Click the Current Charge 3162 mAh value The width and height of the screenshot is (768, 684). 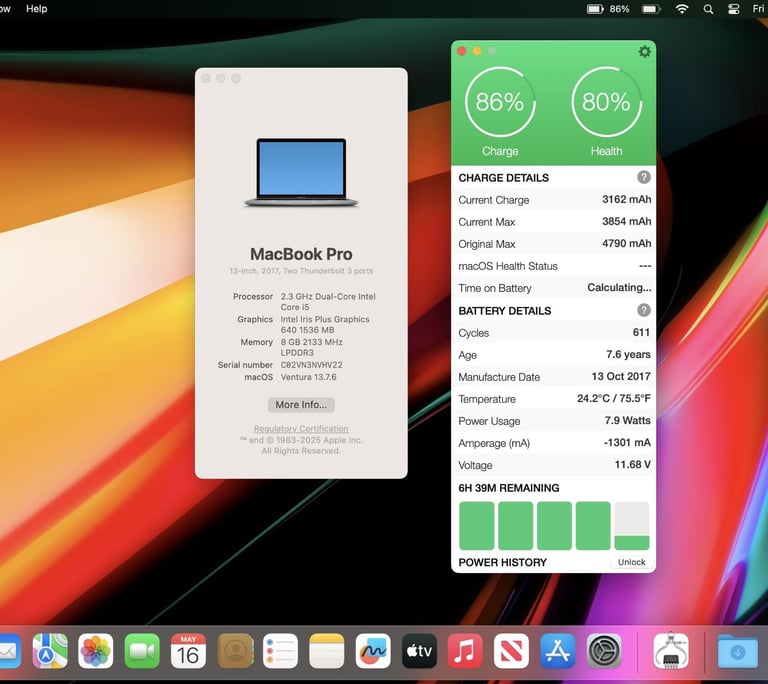[x=626, y=199]
